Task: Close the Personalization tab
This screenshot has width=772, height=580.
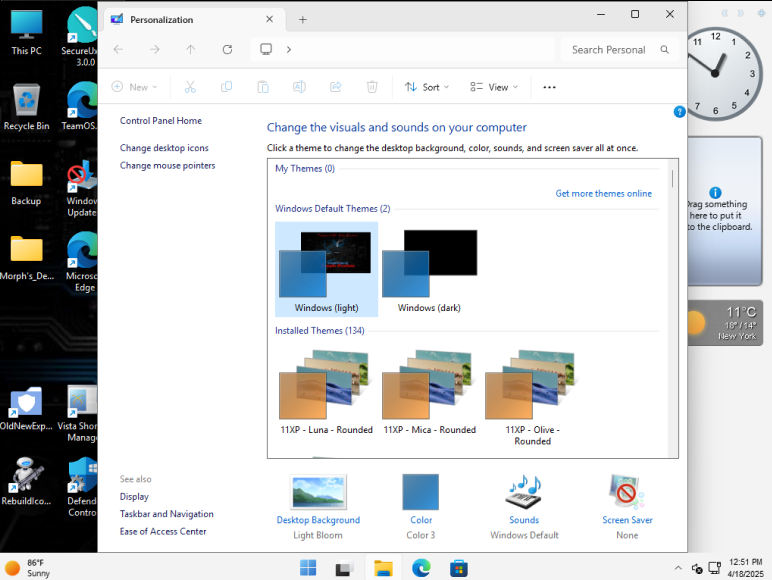Action: (x=269, y=19)
